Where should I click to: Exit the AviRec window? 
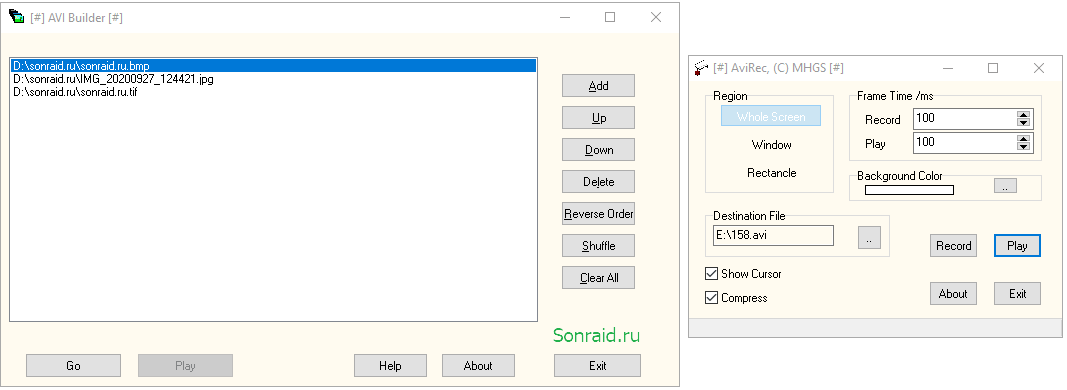[x=1017, y=293]
